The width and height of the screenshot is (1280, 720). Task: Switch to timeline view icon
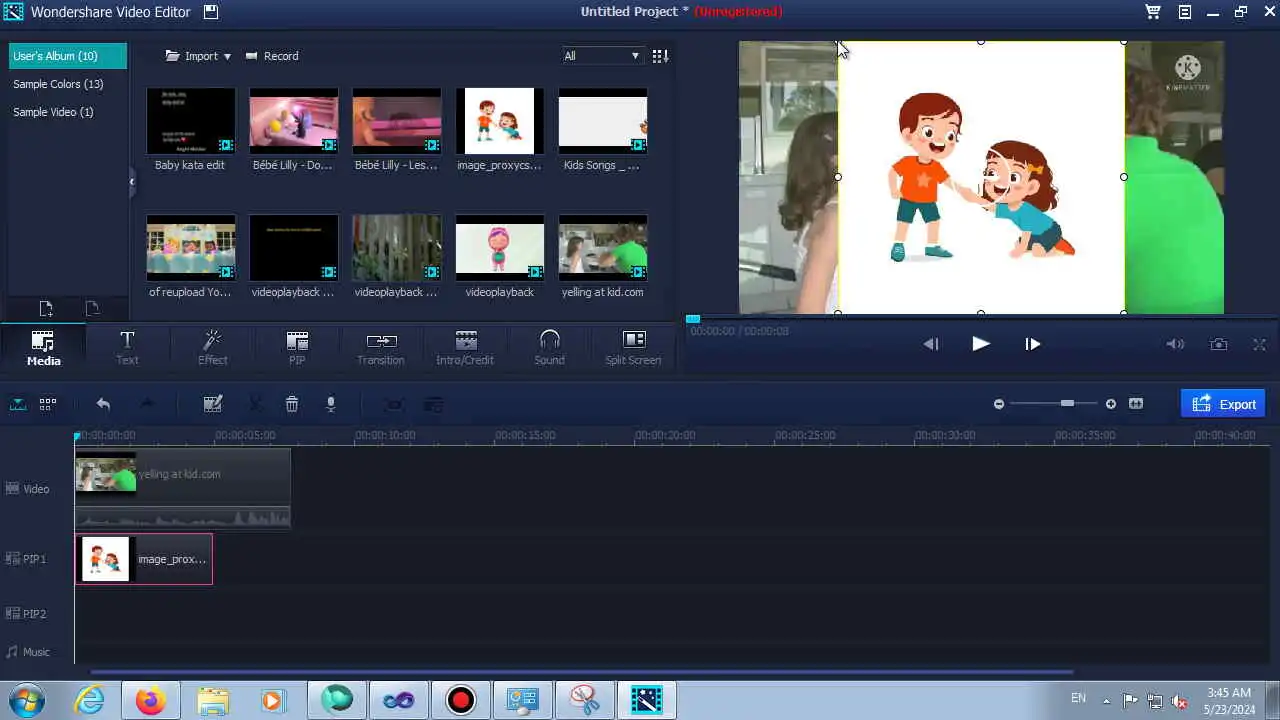point(19,404)
